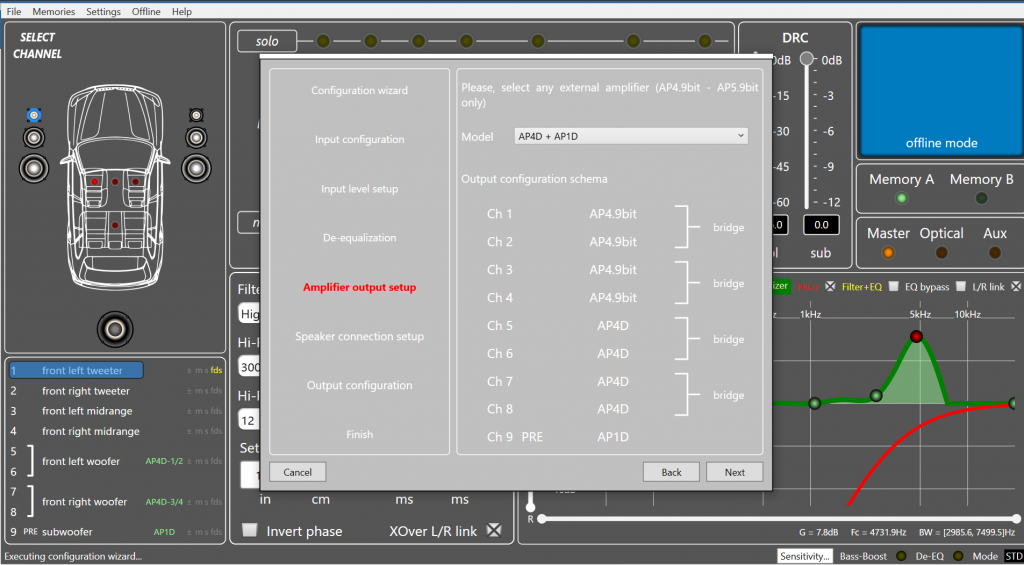Click the Next button in wizard
1024x565 pixels.
[x=734, y=472]
